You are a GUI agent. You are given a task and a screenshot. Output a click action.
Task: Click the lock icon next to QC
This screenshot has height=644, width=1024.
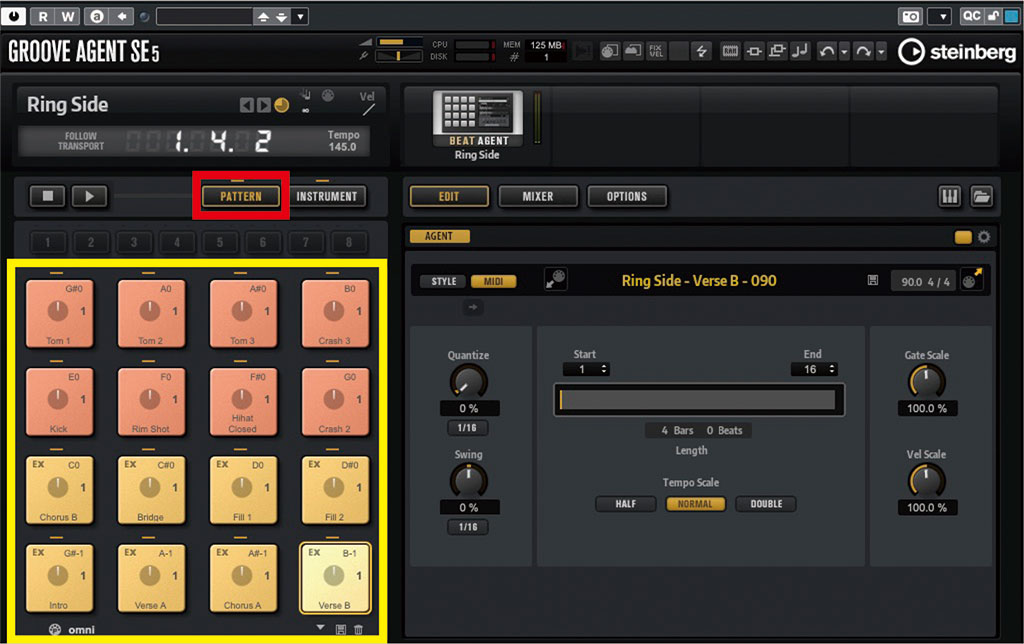pyautogui.click(x=993, y=16)
